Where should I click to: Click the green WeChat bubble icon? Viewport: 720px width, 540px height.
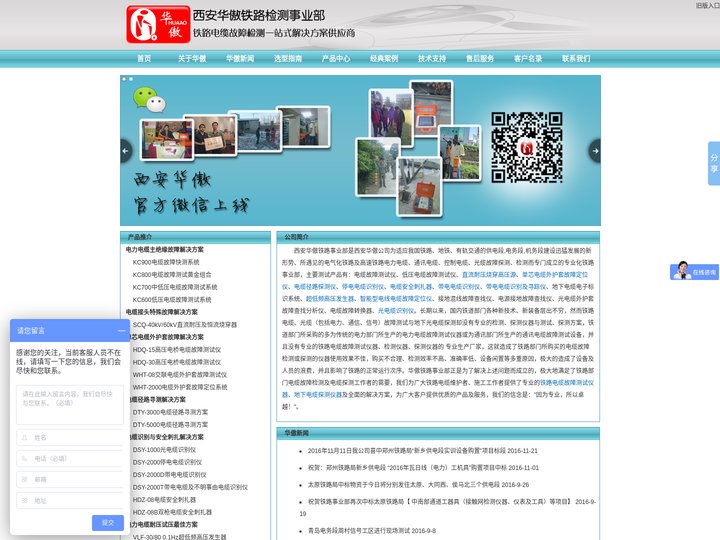[x=149, y=100]
